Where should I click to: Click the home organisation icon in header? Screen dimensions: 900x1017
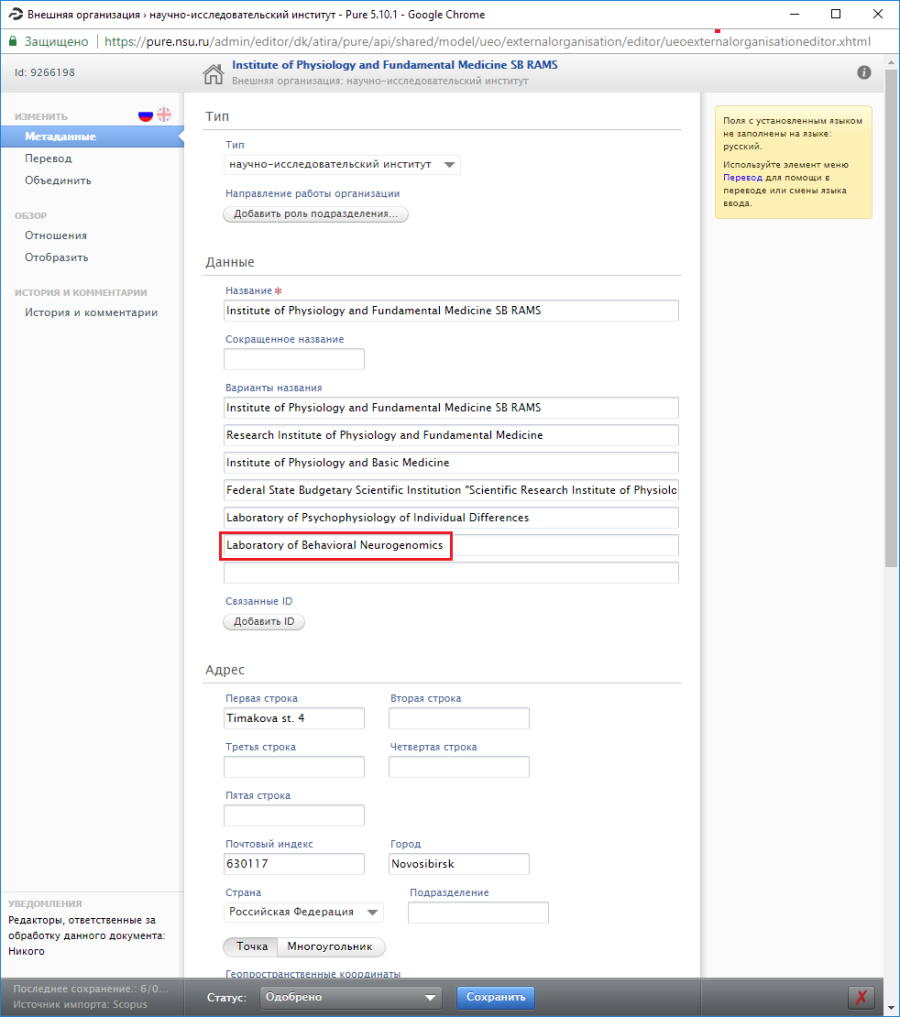pyautogui.click(x=213, y=74)
